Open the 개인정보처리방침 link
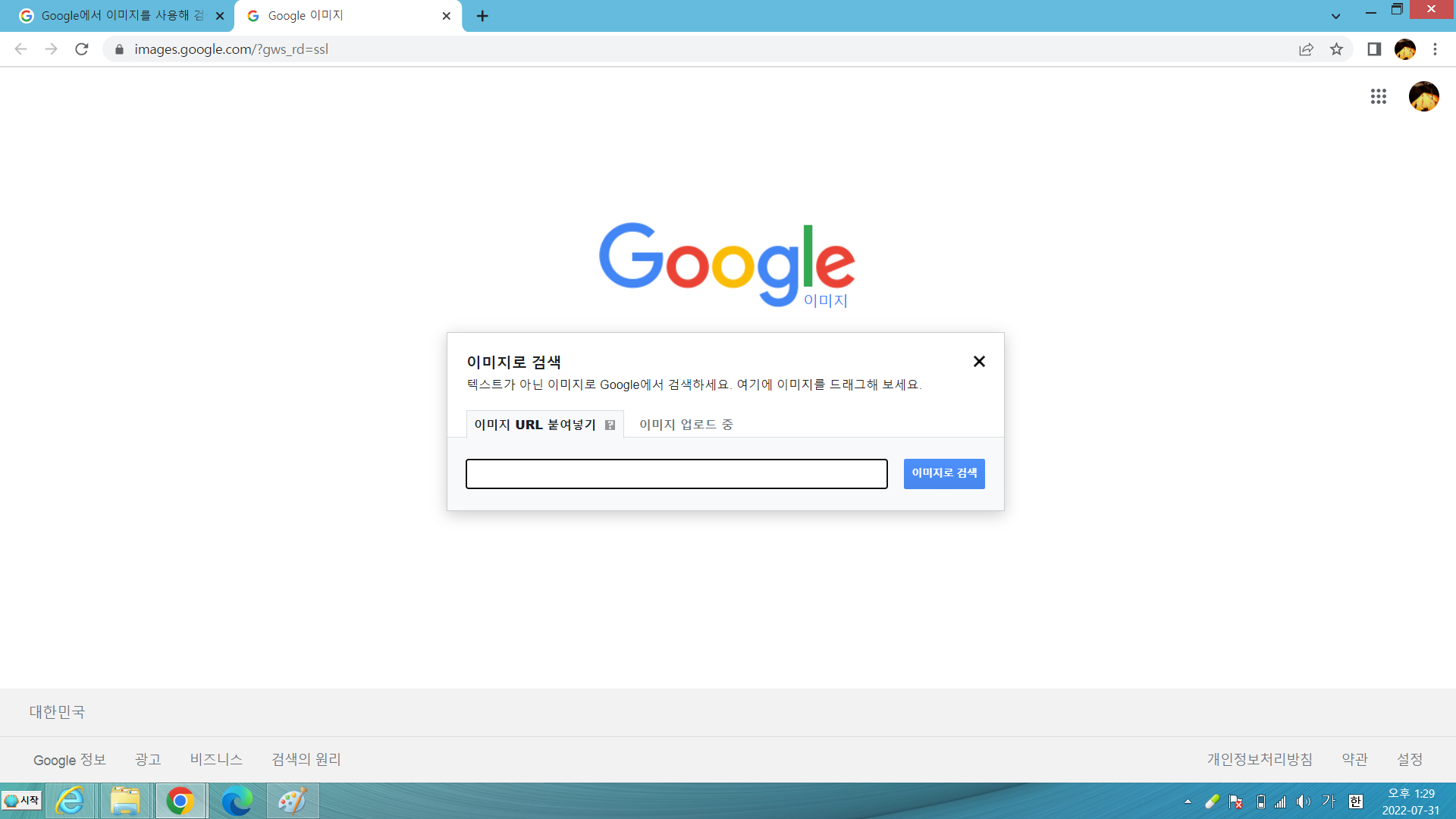1456x819 pixels. pos(1260,759)
